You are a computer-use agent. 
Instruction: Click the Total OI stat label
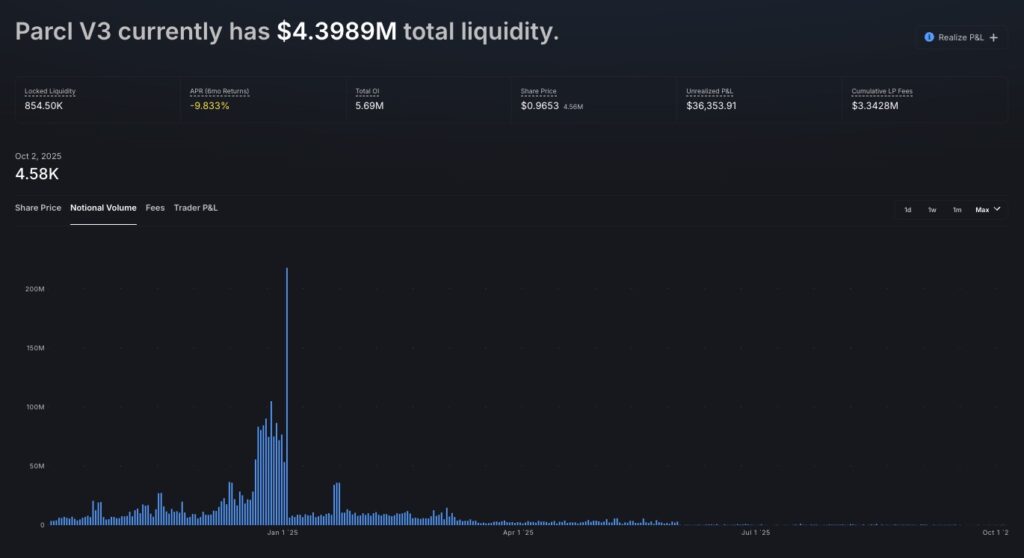[367, 91]
